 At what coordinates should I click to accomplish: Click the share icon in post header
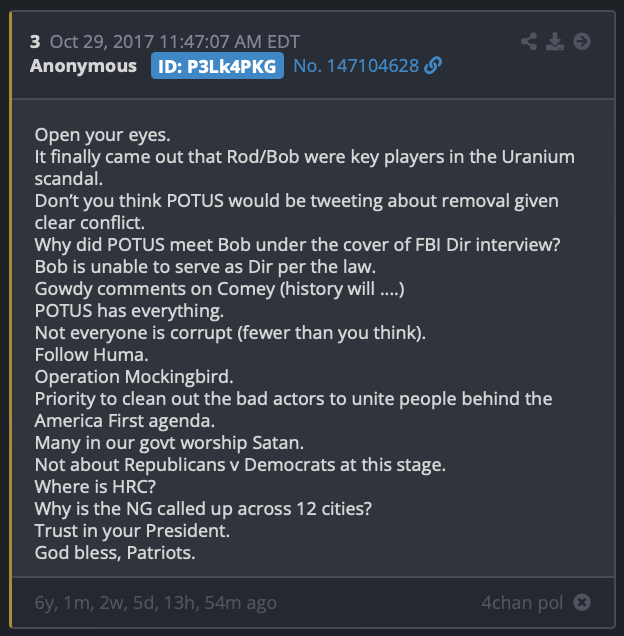(529, 41)
